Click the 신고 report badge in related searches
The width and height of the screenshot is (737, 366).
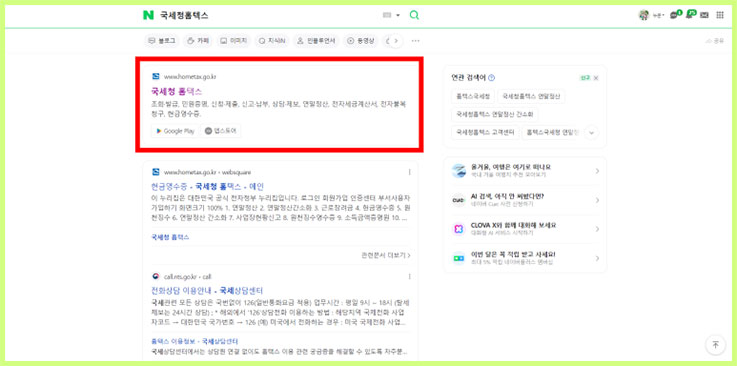pos(585,78)
